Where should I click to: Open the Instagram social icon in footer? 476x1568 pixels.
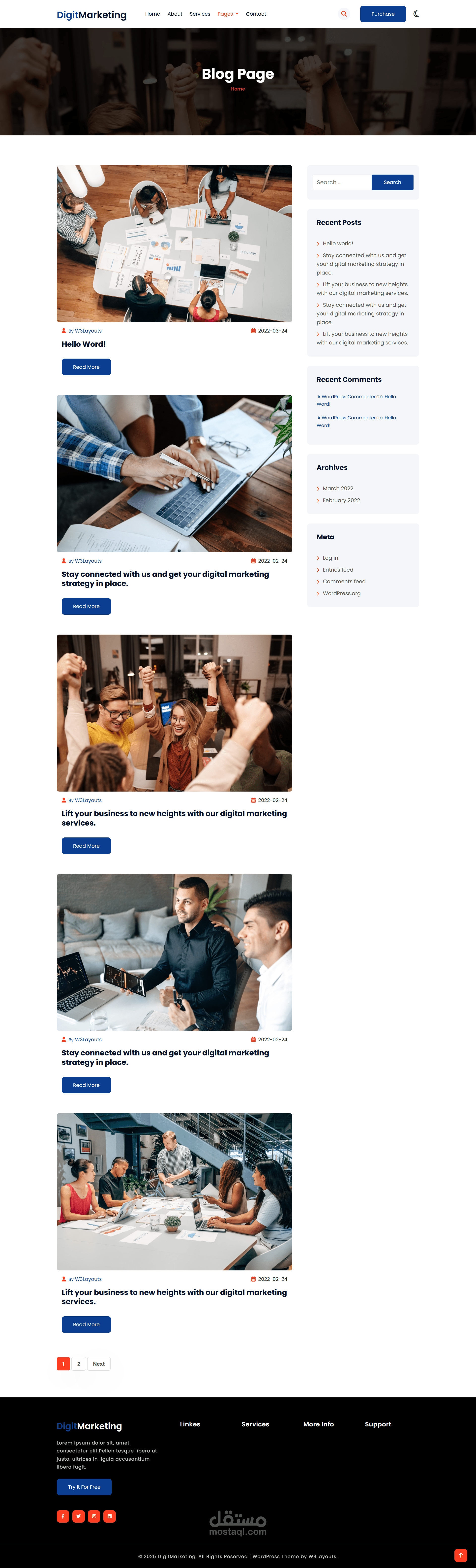point(94,1516)
